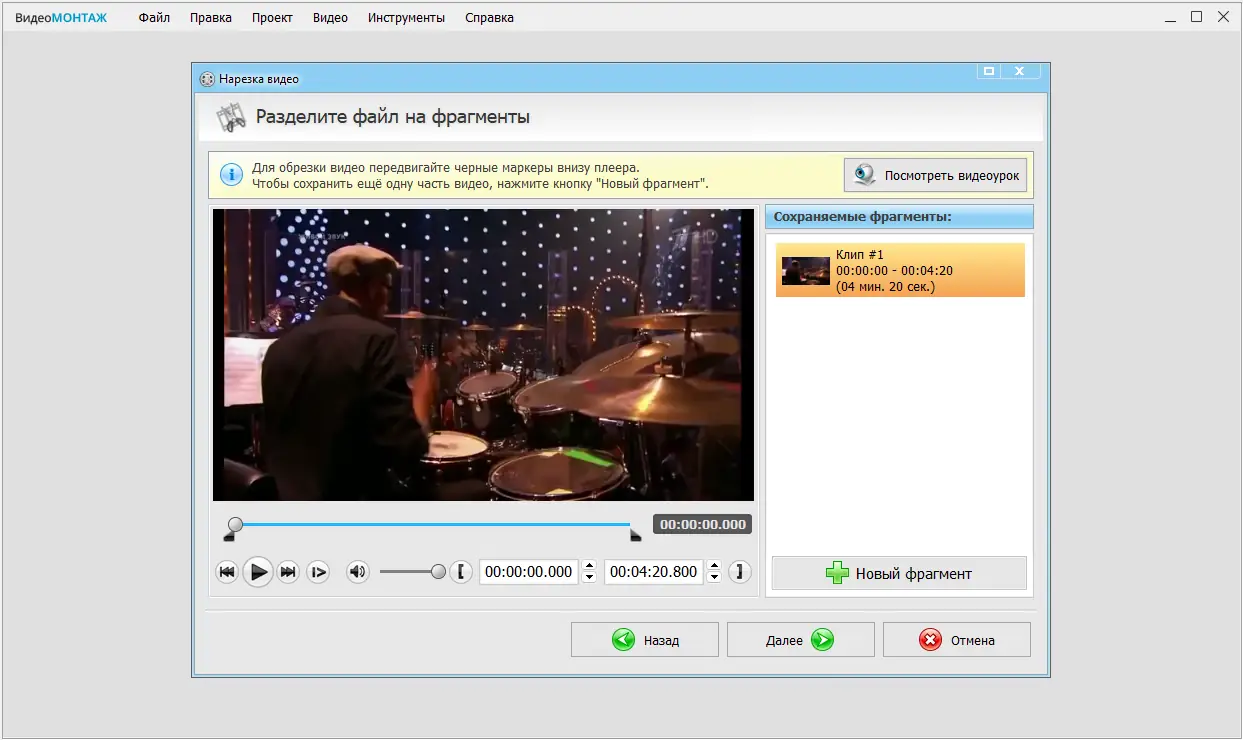Set start marker with left bracket button
1243x740 pixels.
[x=460, y=572]
